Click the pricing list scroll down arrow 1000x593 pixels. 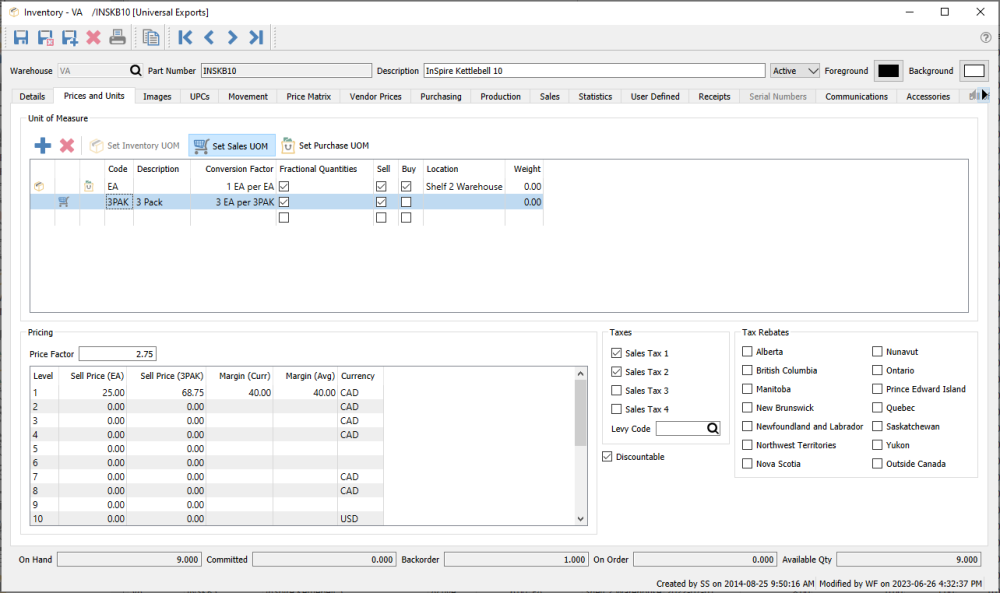(580, 518)
